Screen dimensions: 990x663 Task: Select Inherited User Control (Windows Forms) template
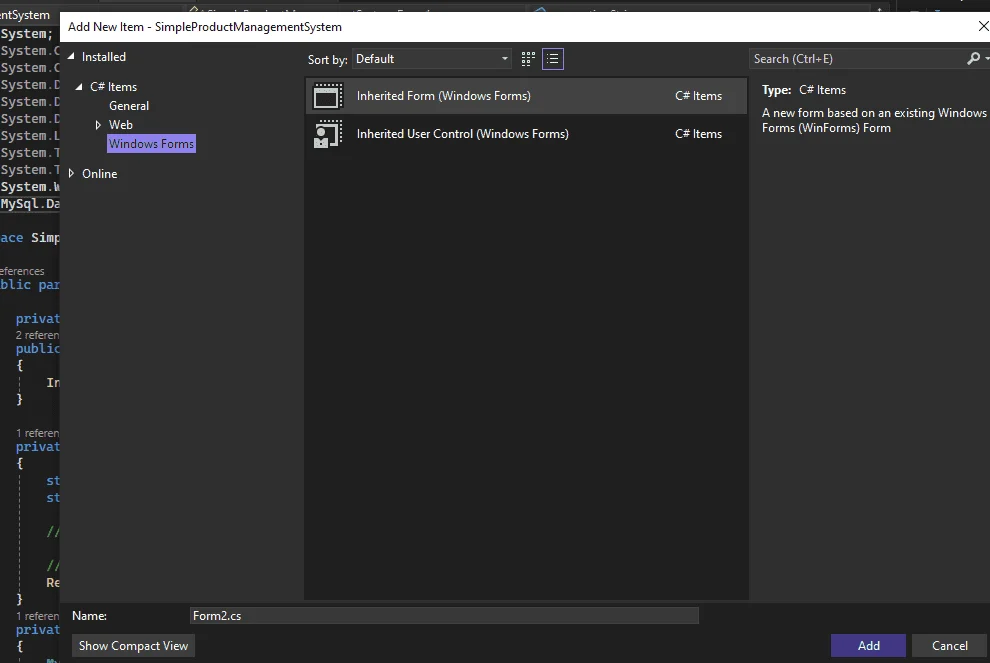click(x=526, y=134)
